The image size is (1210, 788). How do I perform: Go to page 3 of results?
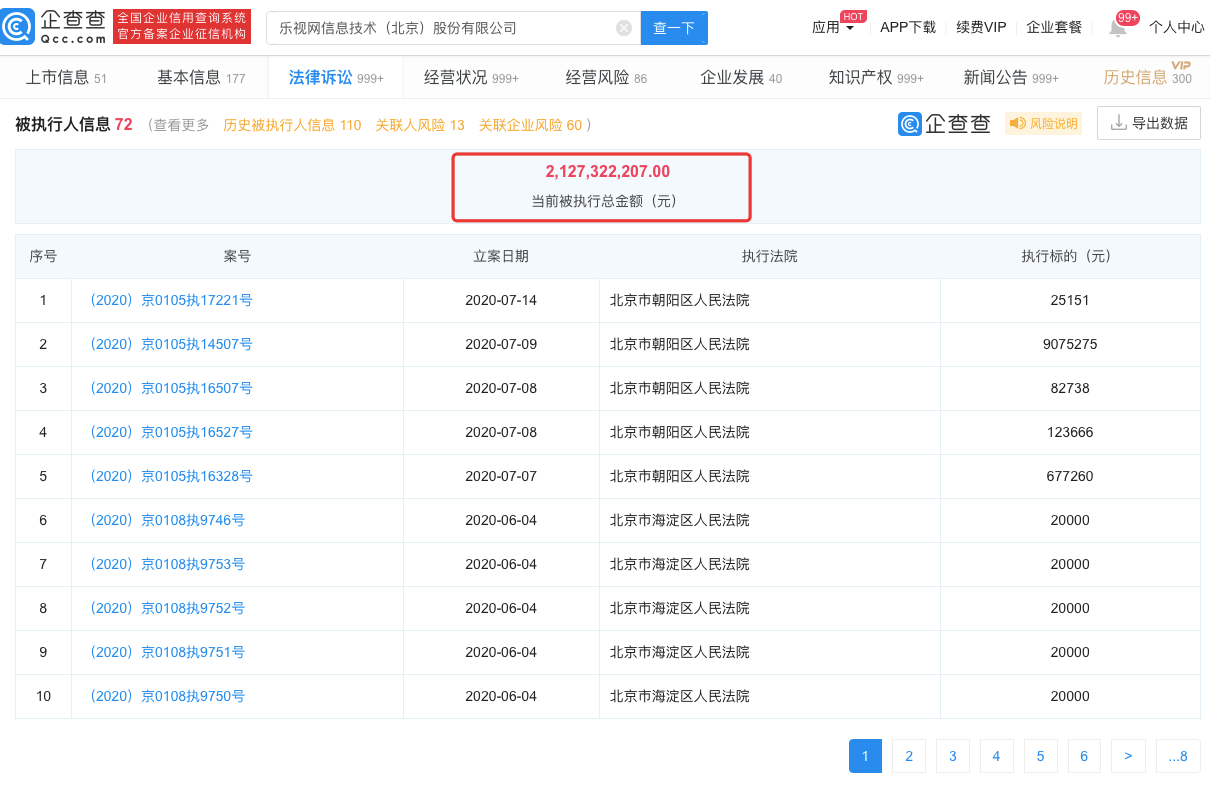point(952,756)
